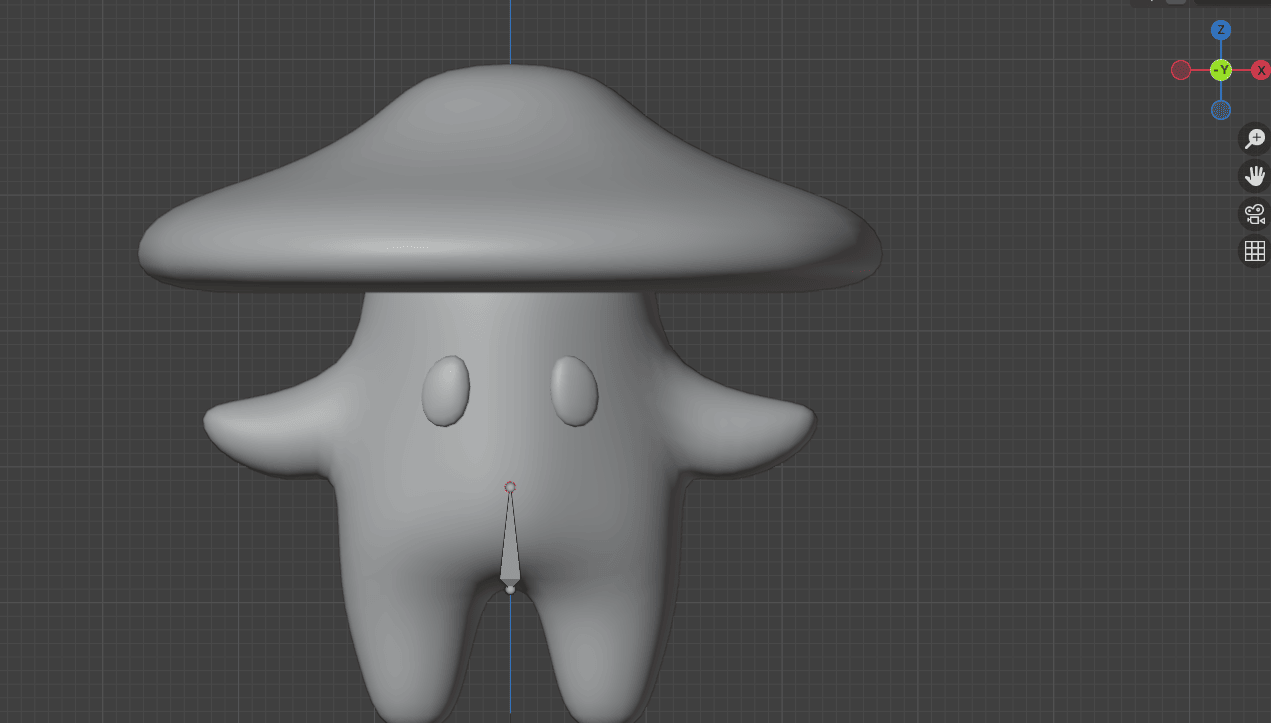Screen dimensions: 1271x723
Task: Click on the mushroom cap
Action: (x=510, y=180)
